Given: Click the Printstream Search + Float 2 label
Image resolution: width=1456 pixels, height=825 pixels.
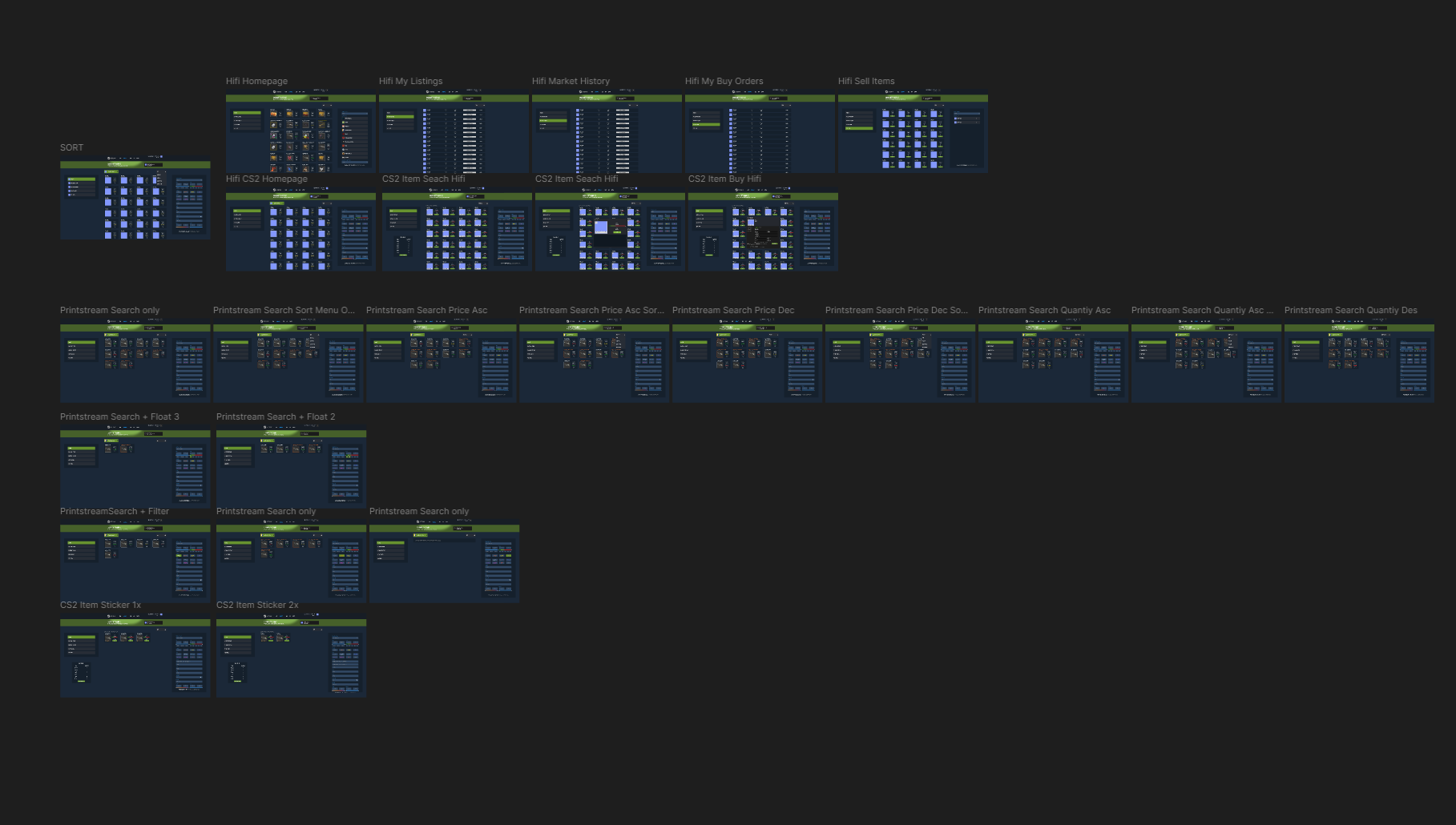Looking at the screenshot, I should coord(276,417).
